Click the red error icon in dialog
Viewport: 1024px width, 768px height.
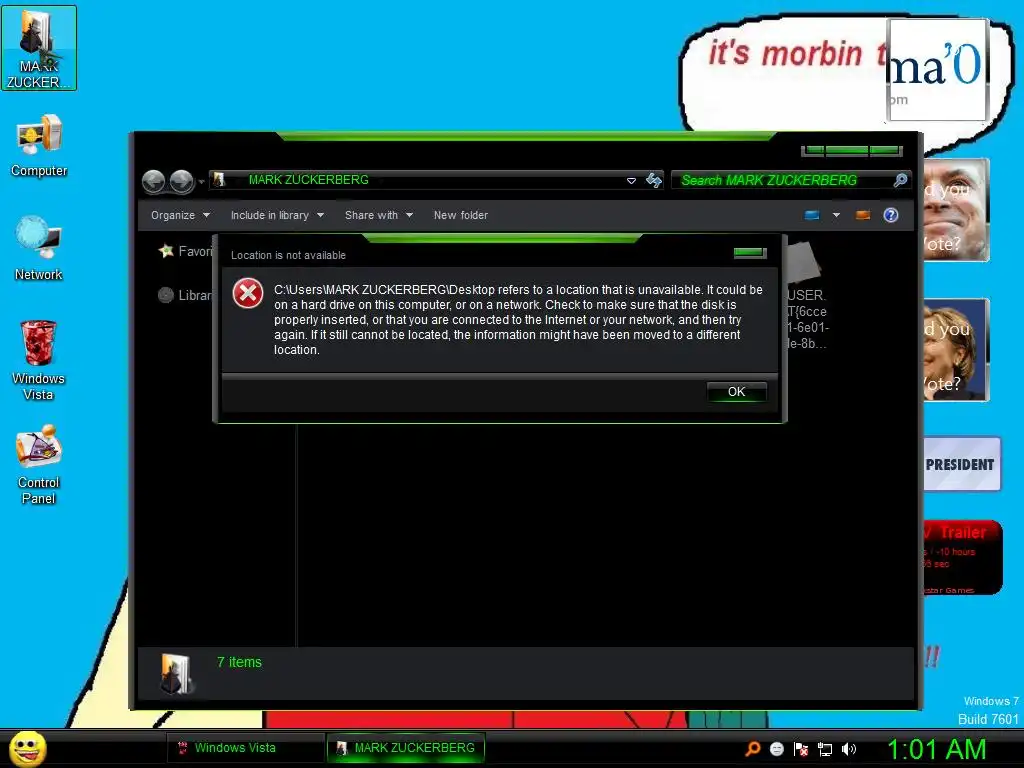[248, 293]
